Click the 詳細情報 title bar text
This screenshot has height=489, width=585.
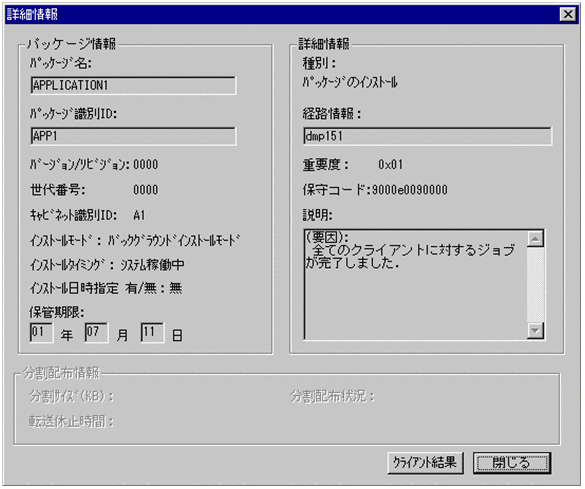pyautogui.click(x=32, y=15)
